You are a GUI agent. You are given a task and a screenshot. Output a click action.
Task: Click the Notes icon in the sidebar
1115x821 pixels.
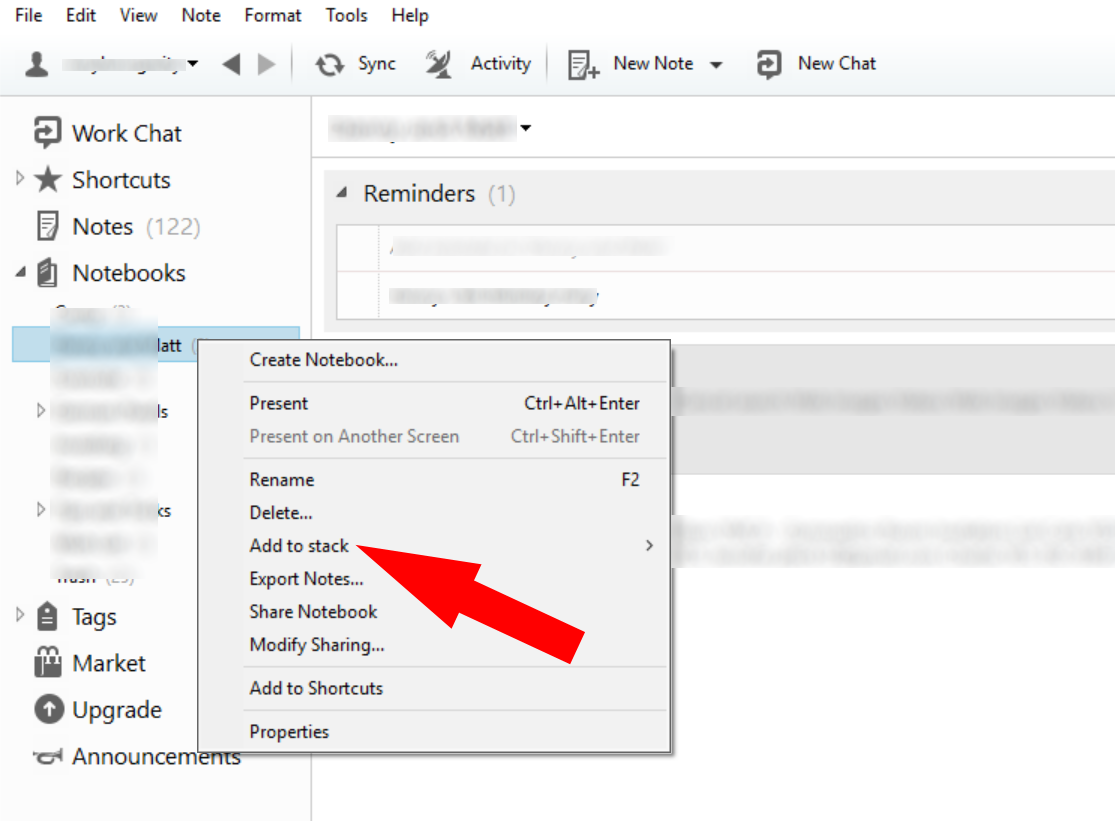pos(45,226)
